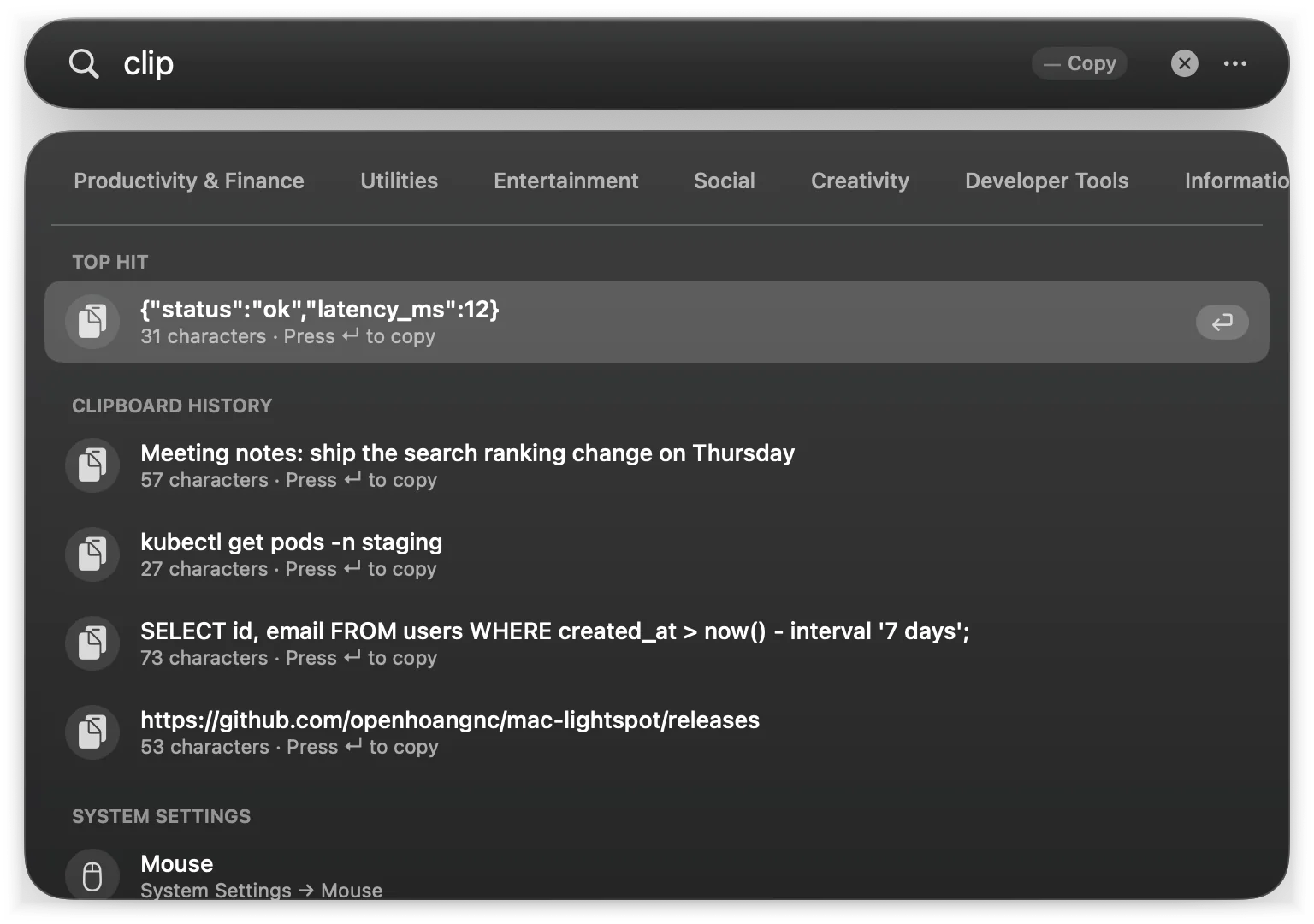Click the magnifying glass search icon
The image size is (1314, 924).
84,63
